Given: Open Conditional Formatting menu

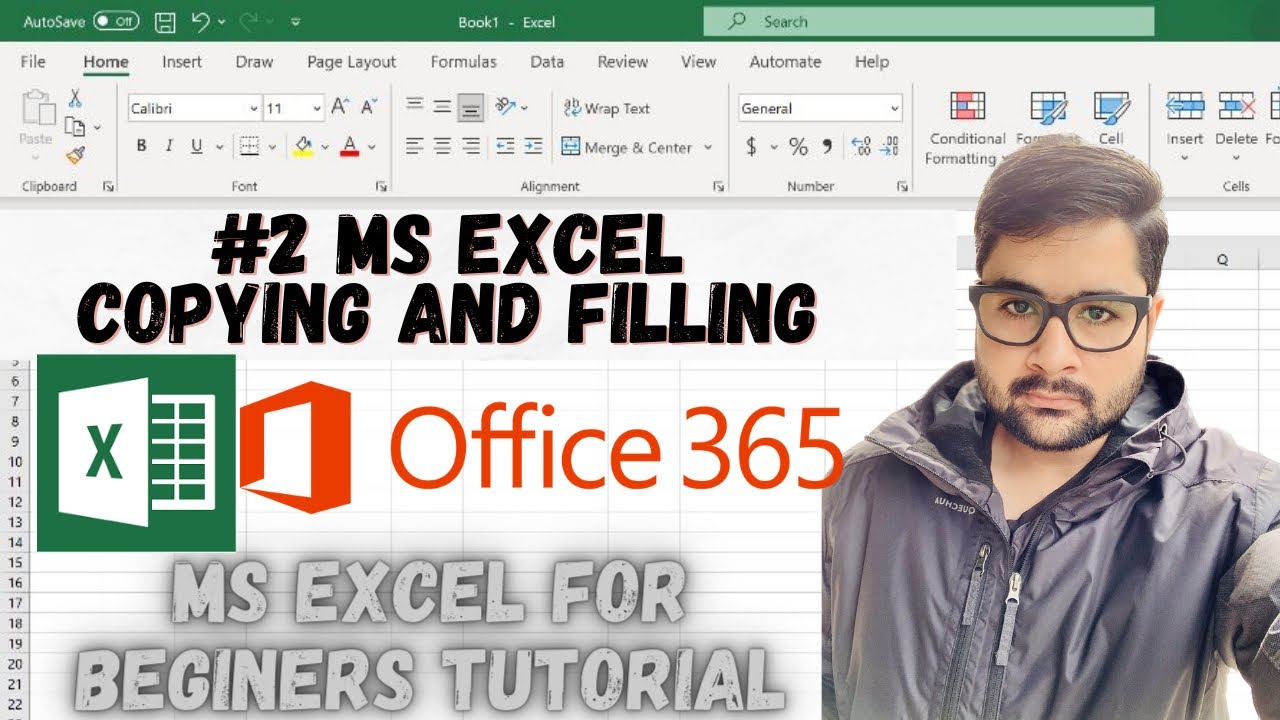Looking at the screenshot, I should (x=966, y=128).
